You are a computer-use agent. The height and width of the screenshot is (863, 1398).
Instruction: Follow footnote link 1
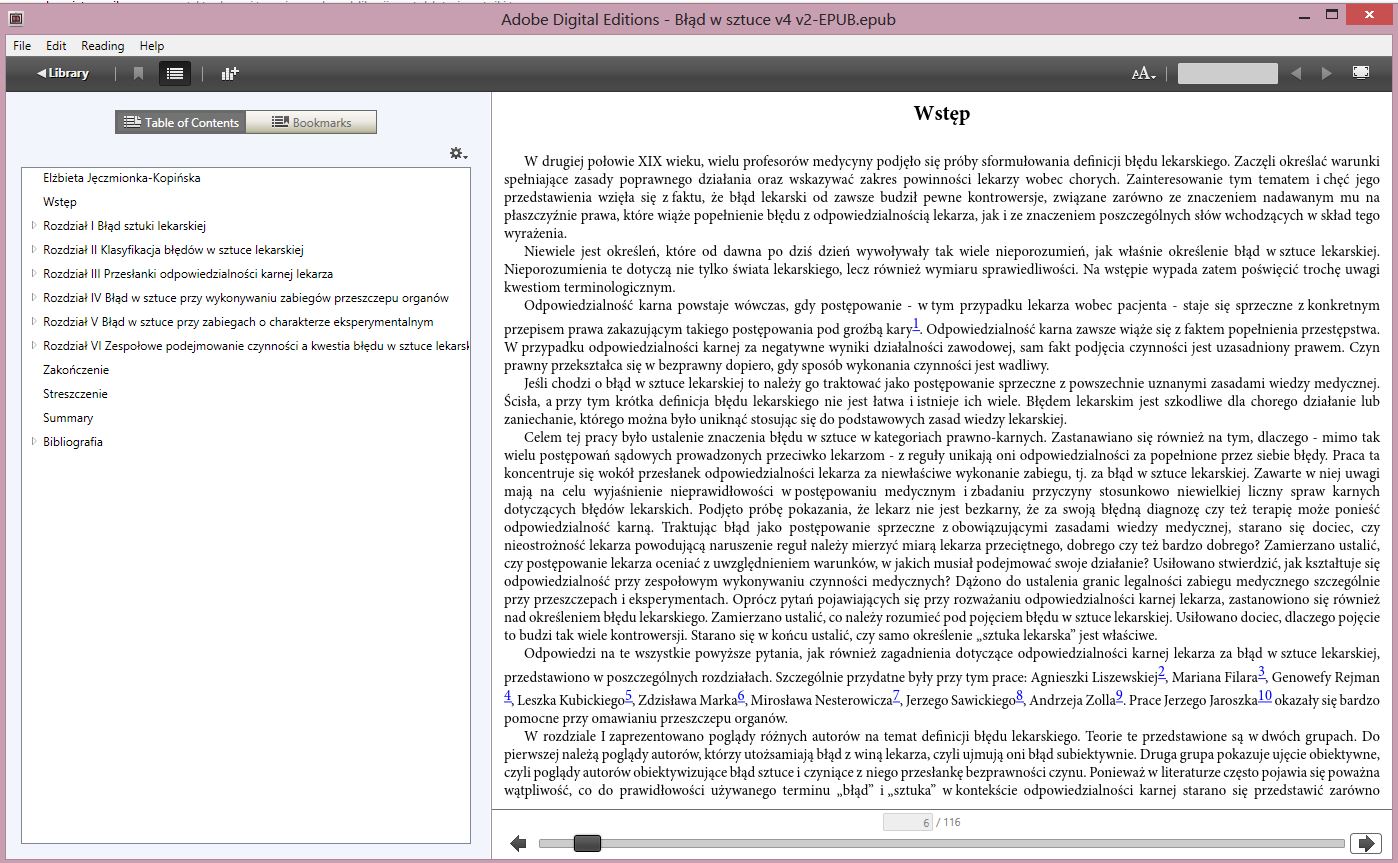coord(916,324)
